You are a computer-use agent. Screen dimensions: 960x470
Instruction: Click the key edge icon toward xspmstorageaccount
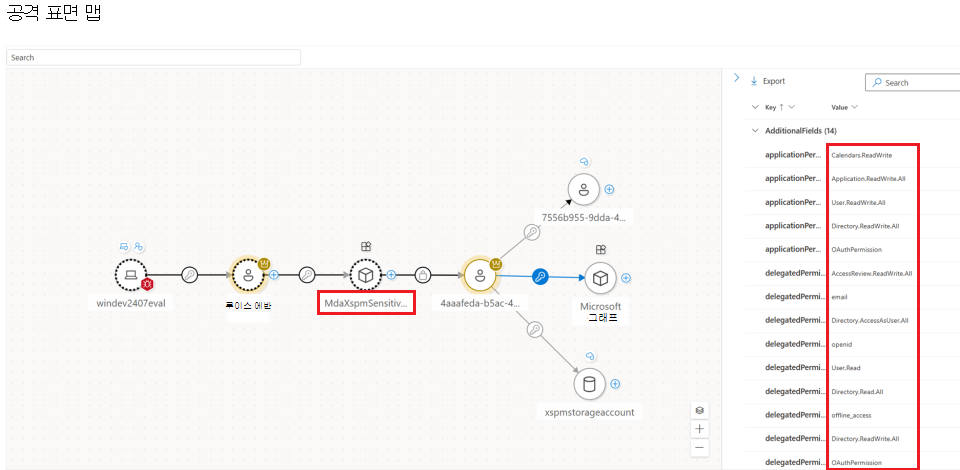(535, 330)
